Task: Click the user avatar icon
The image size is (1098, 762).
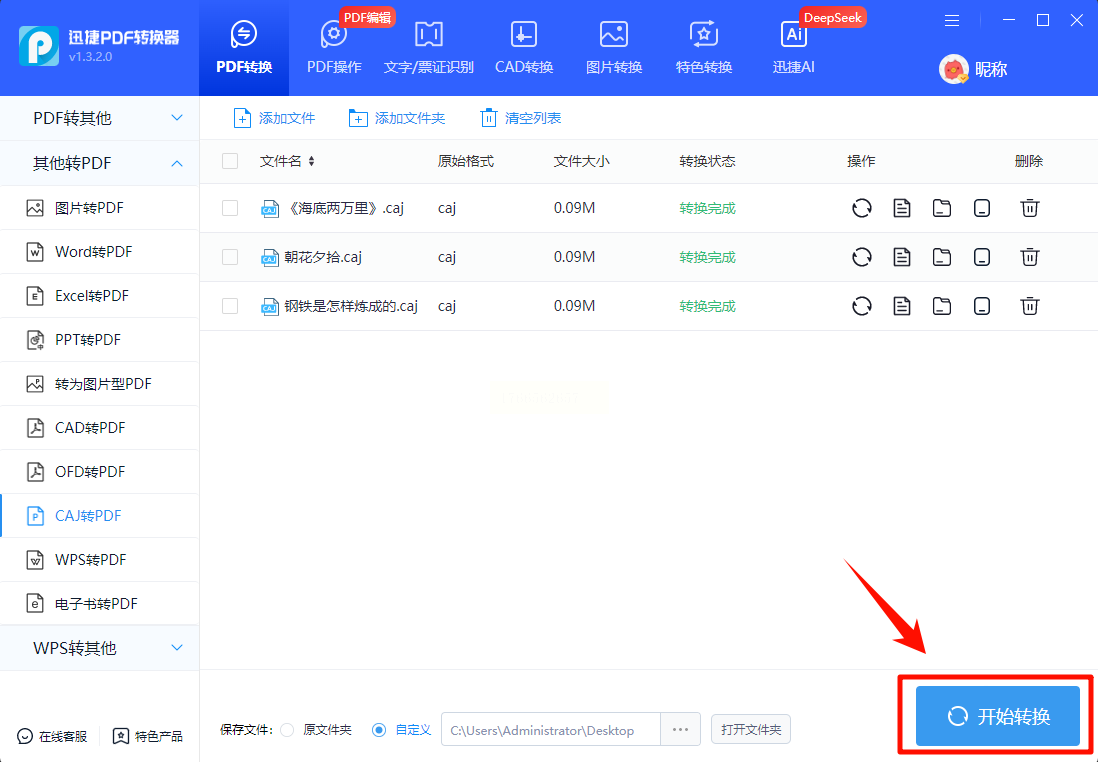Action: [954, 69]
